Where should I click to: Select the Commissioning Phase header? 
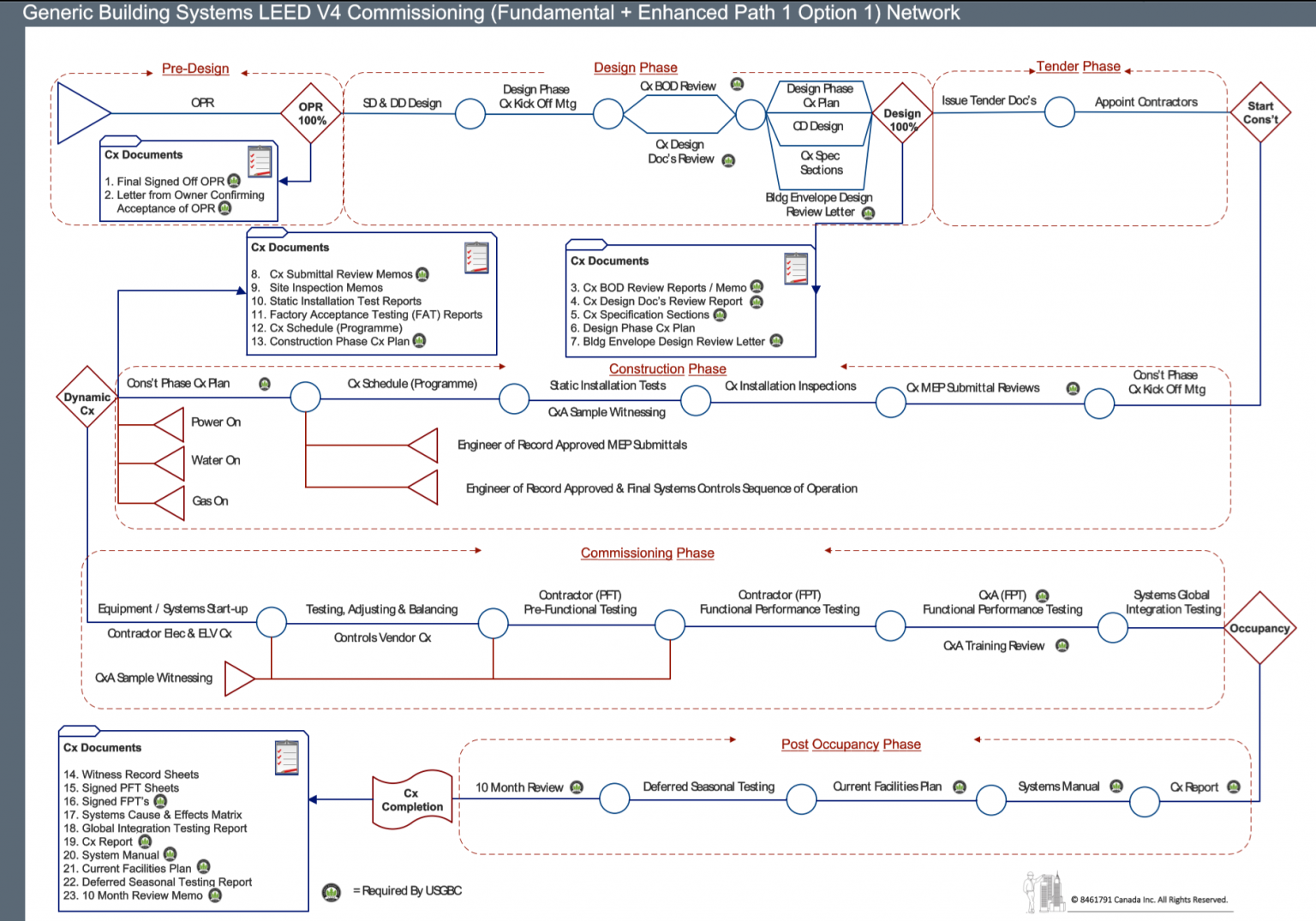click(x=647, y=553)
